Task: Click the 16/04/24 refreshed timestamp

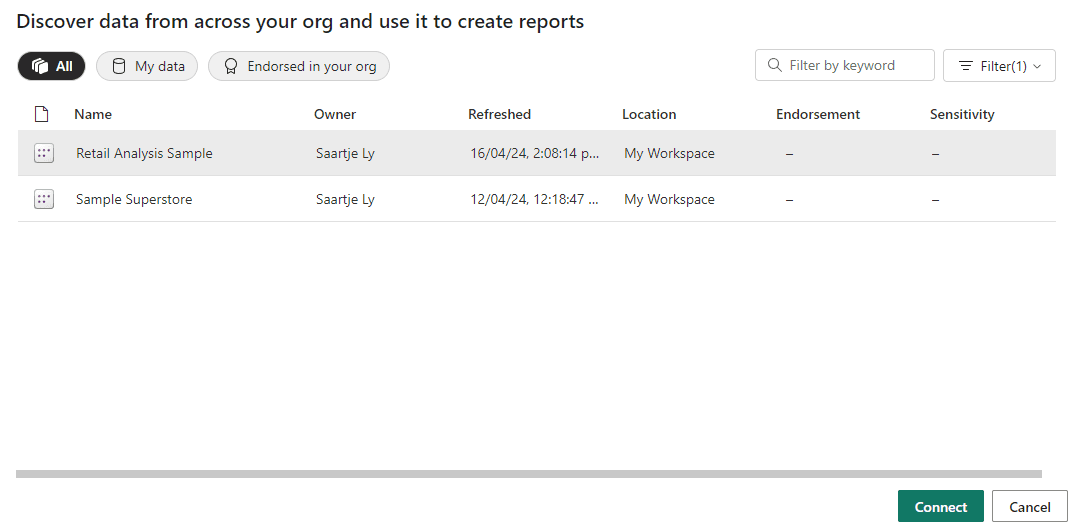Action: pos(534,153)
